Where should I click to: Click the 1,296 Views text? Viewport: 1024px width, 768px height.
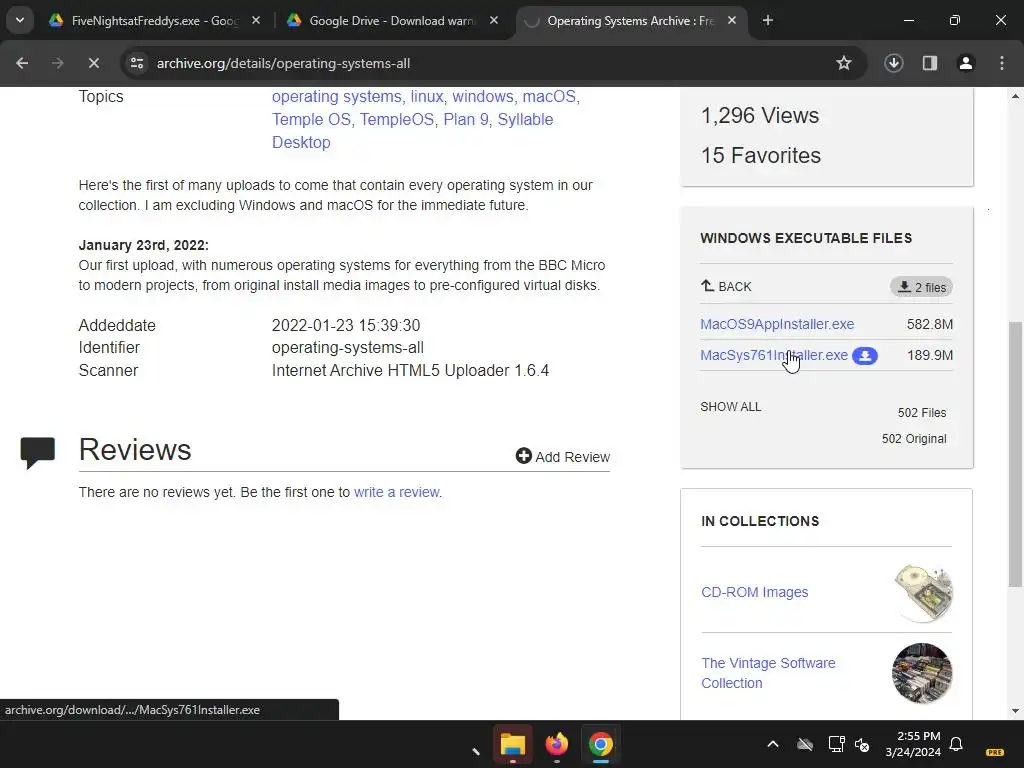tap(760, 116)
